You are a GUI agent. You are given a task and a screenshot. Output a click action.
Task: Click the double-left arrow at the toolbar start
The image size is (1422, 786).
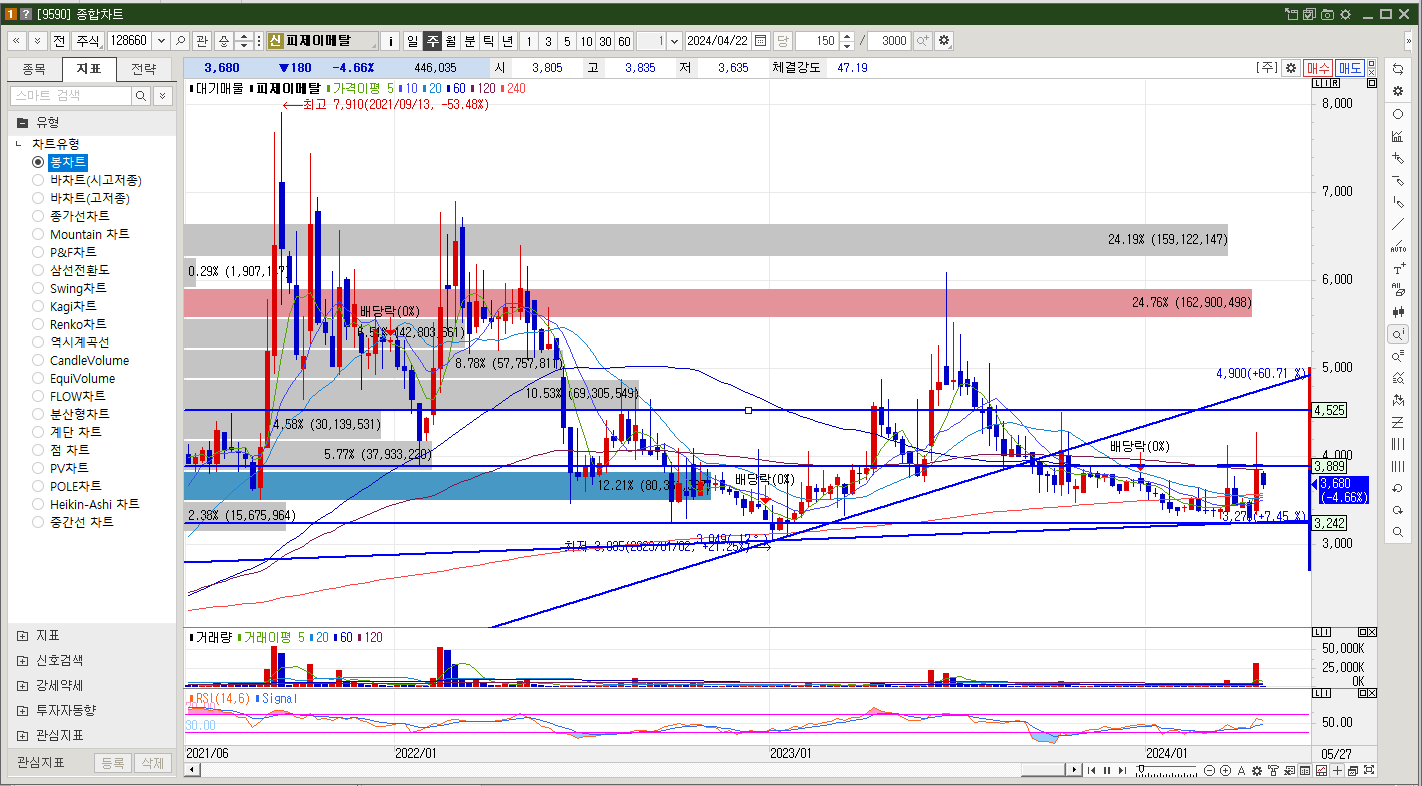(x=16, y=41)
